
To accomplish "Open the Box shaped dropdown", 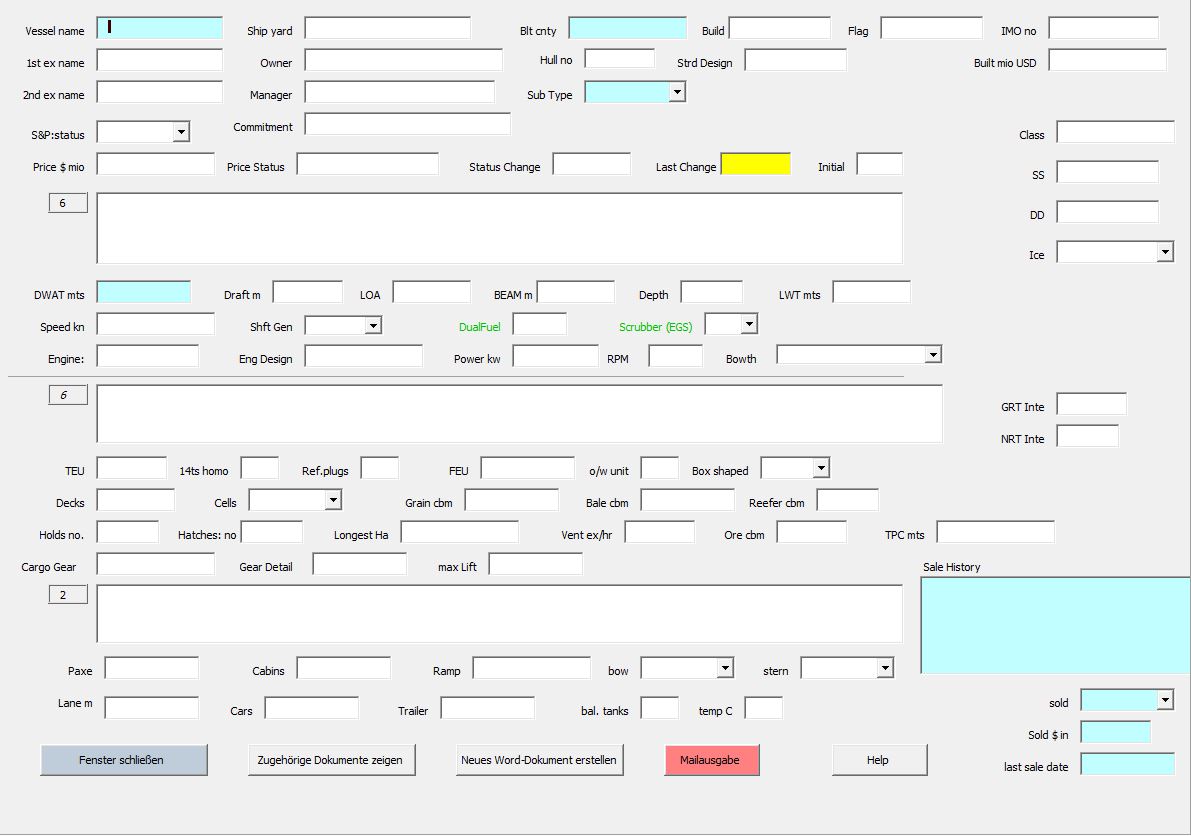I will [821, 468].
